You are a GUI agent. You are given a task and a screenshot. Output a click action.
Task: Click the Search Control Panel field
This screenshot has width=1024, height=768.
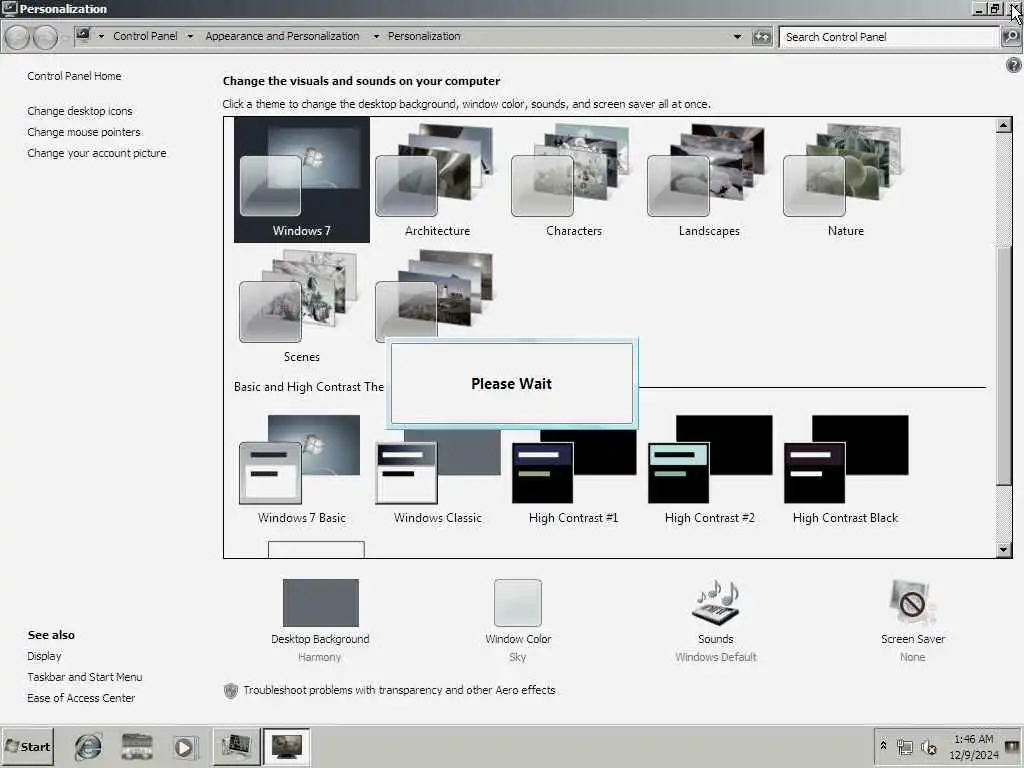(890, 37)
